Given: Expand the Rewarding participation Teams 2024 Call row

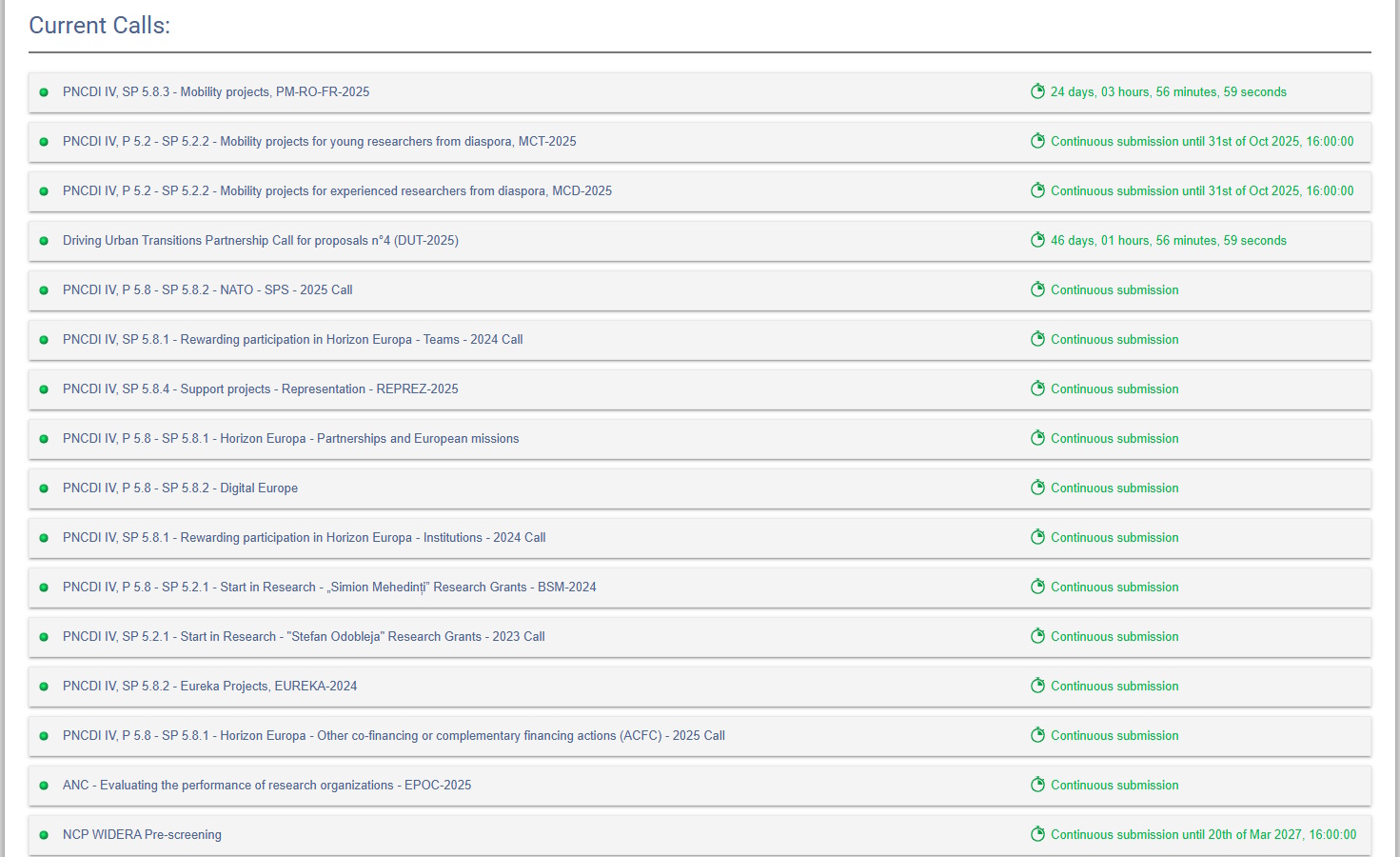Looking at the screenshot, I should (x=292, y=340).
